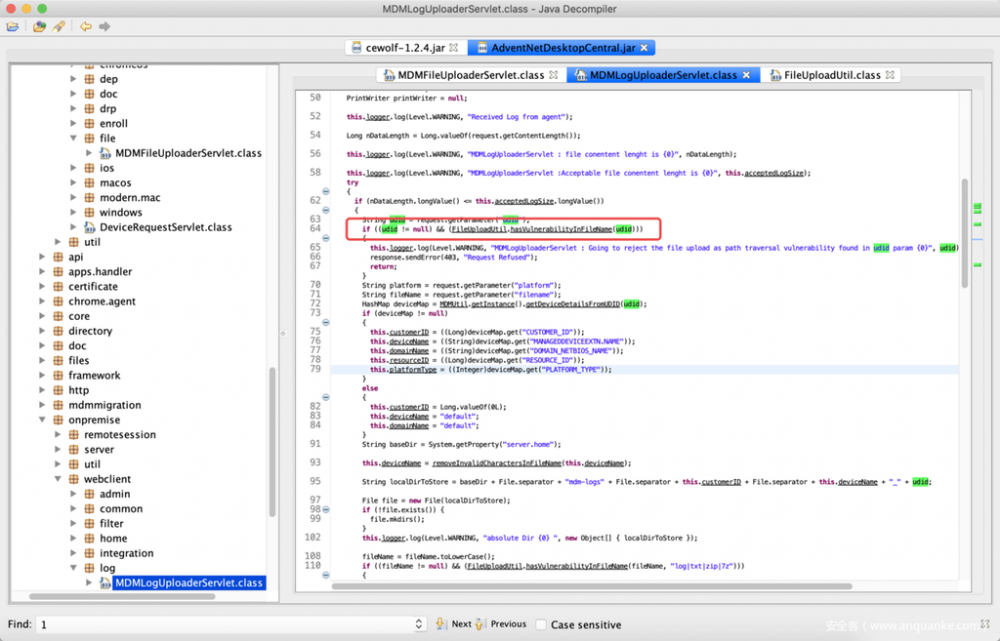This screenshot has width=1000, height=641.
Task: Click the Next search arrow icon
Action: (441, 624)
